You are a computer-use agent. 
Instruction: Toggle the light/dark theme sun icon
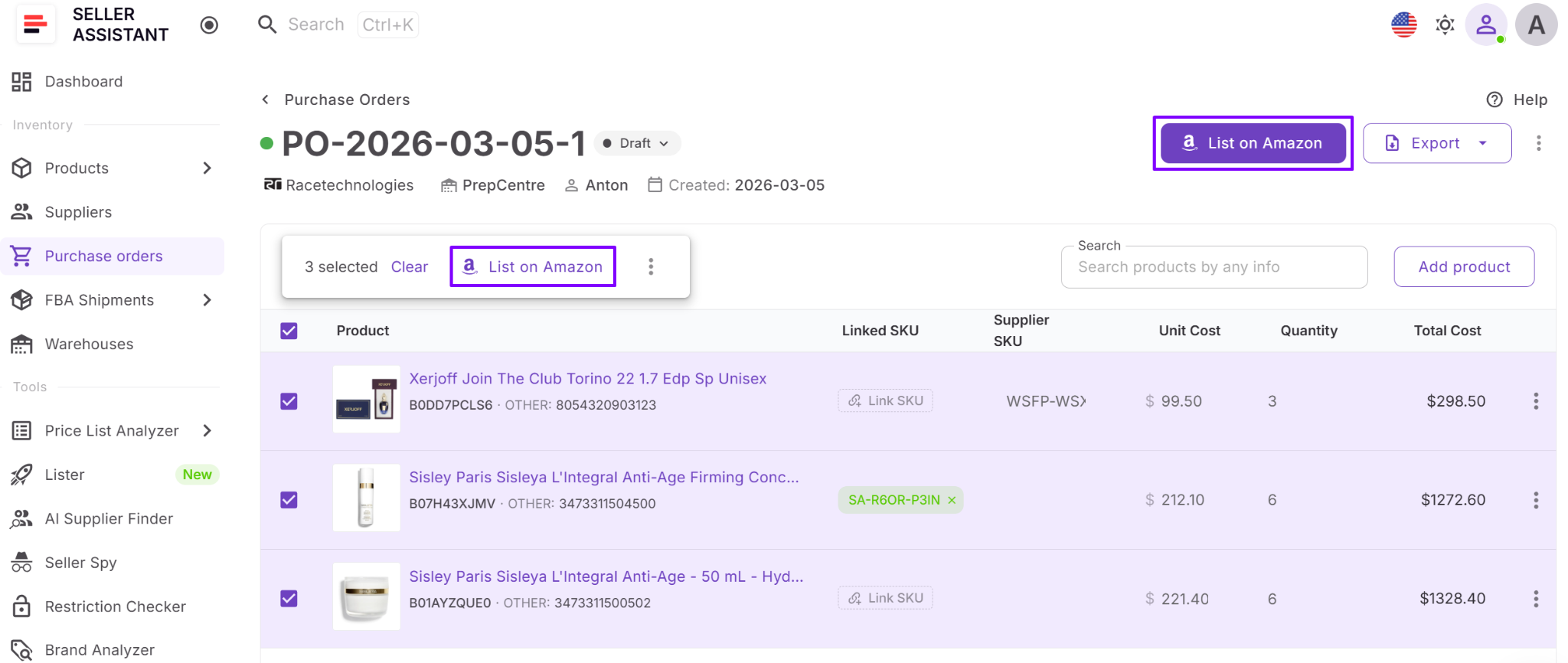[x=1445, y=24]
